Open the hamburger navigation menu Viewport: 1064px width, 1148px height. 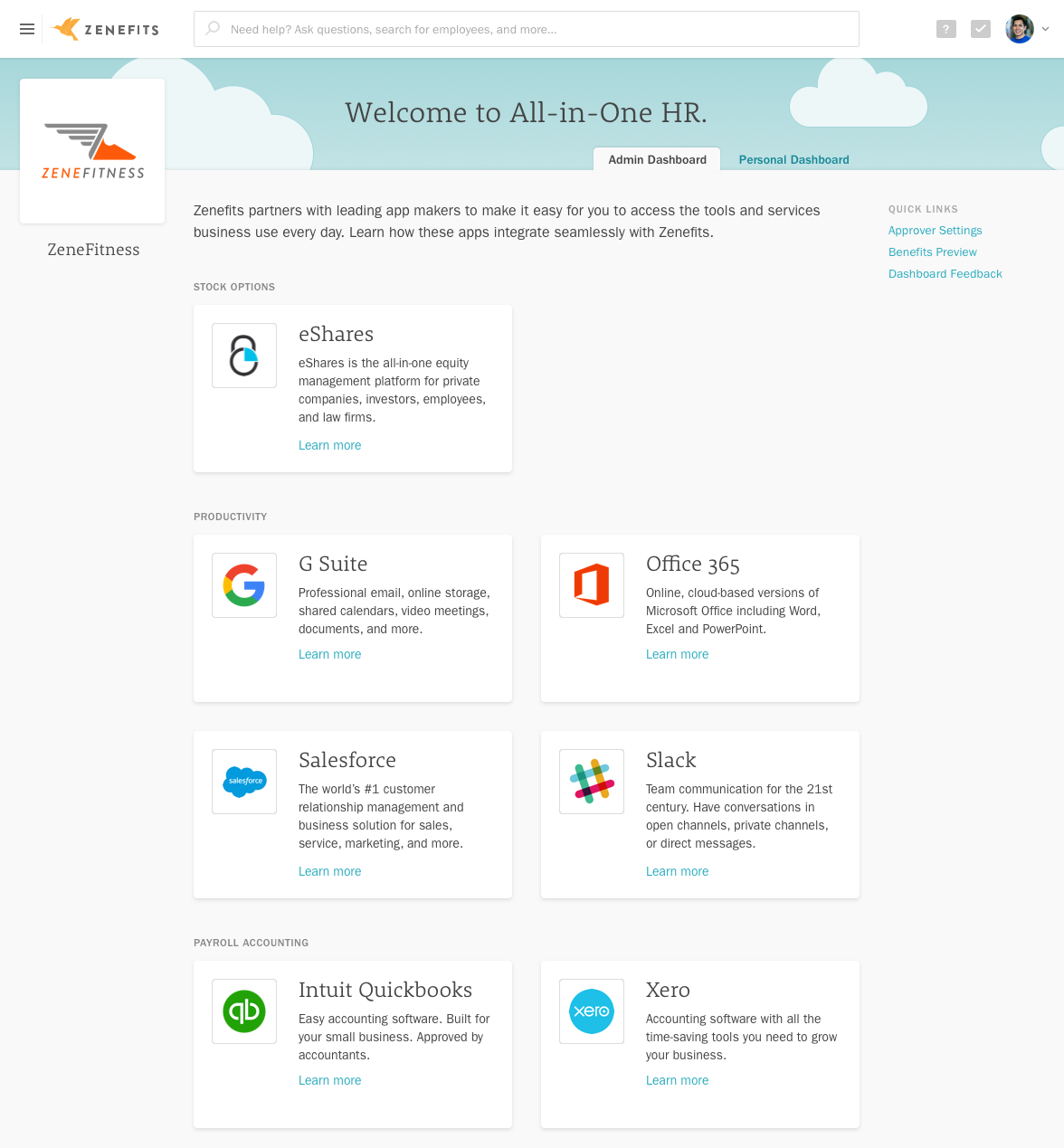pyautogui.click(x=27, y=29)
